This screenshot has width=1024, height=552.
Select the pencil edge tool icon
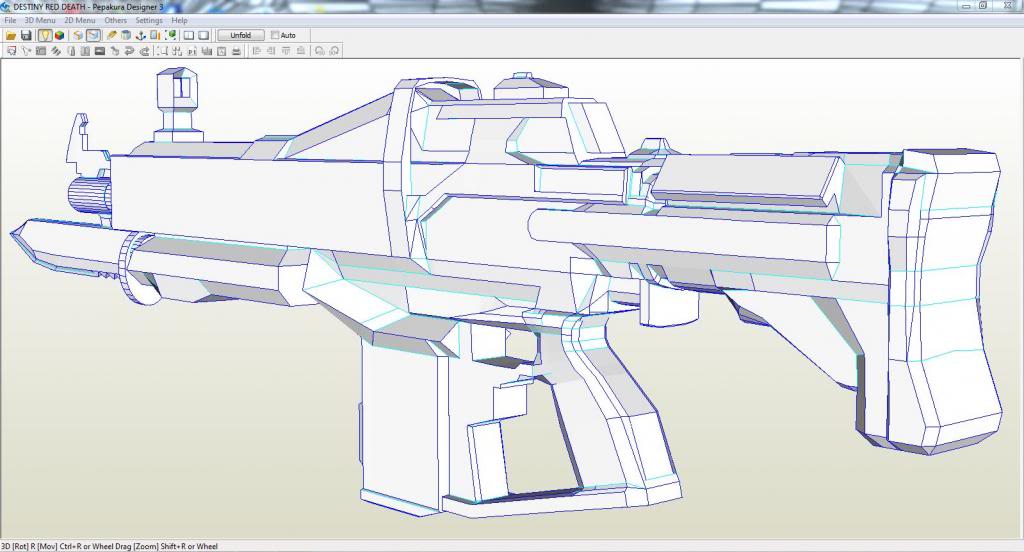[112, 35]
